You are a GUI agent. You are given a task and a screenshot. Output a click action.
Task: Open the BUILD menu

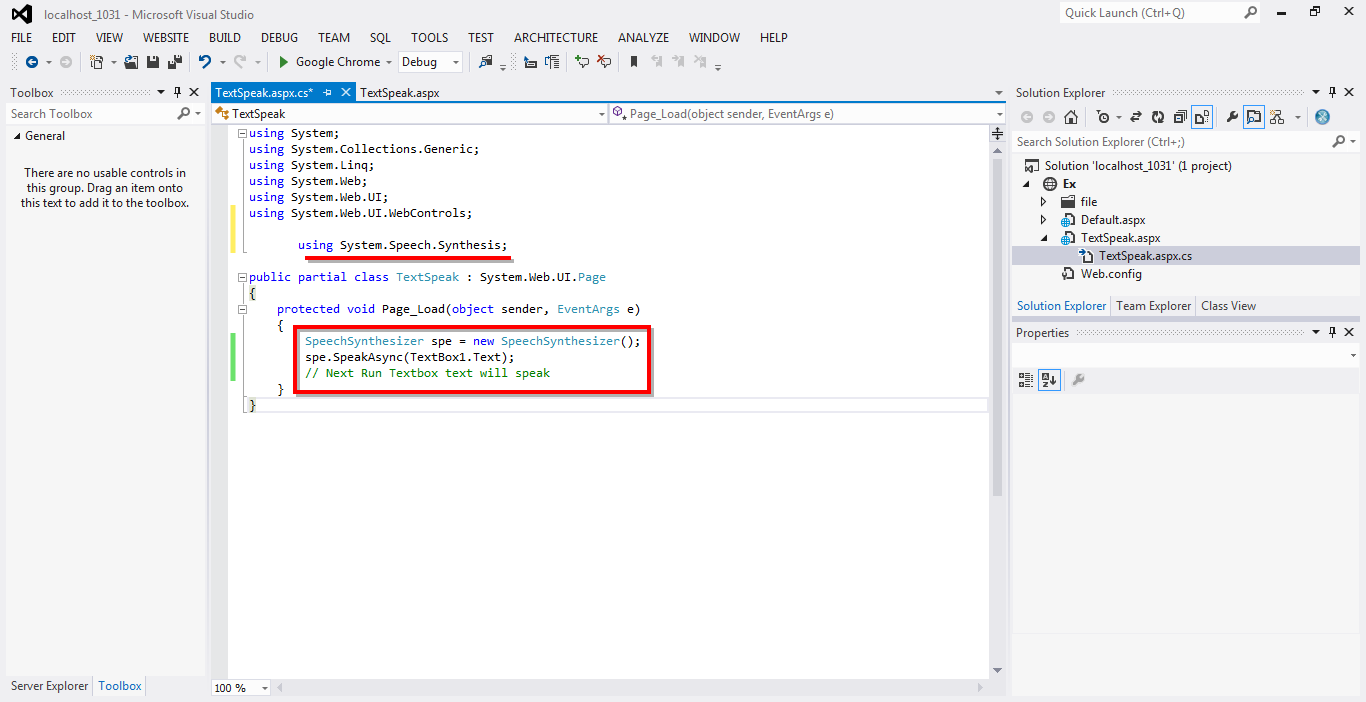pyautogui.click(x=224, y=37)
